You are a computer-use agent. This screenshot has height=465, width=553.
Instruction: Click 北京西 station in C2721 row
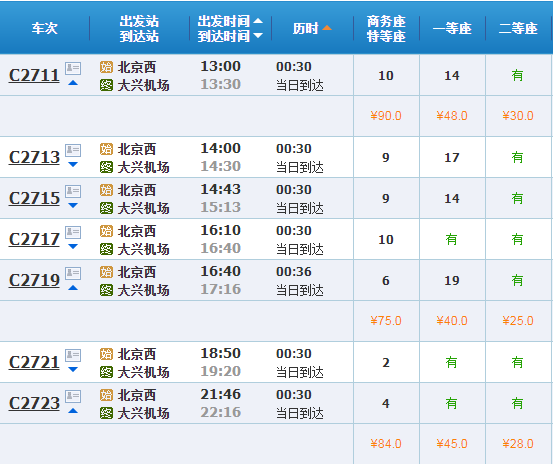(x=136, y=354)
